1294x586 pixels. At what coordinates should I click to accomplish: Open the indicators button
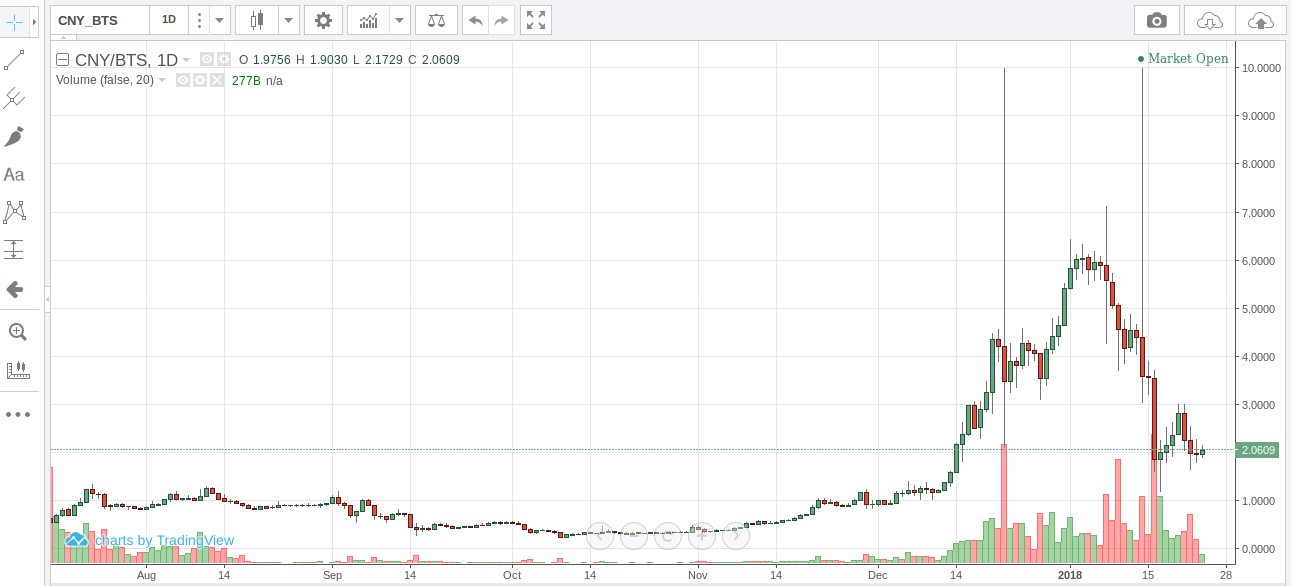pos(369,20)
